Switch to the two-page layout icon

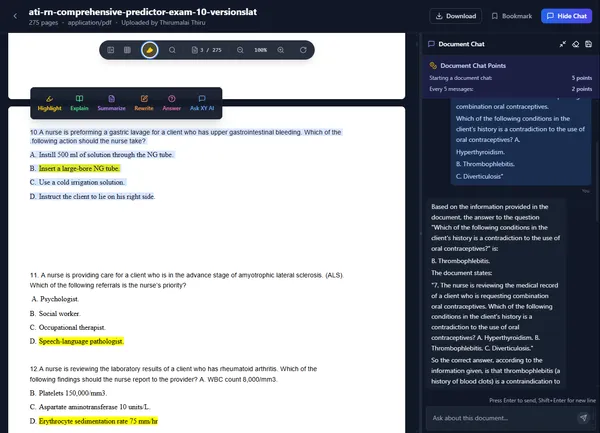[x=128, y=50]
